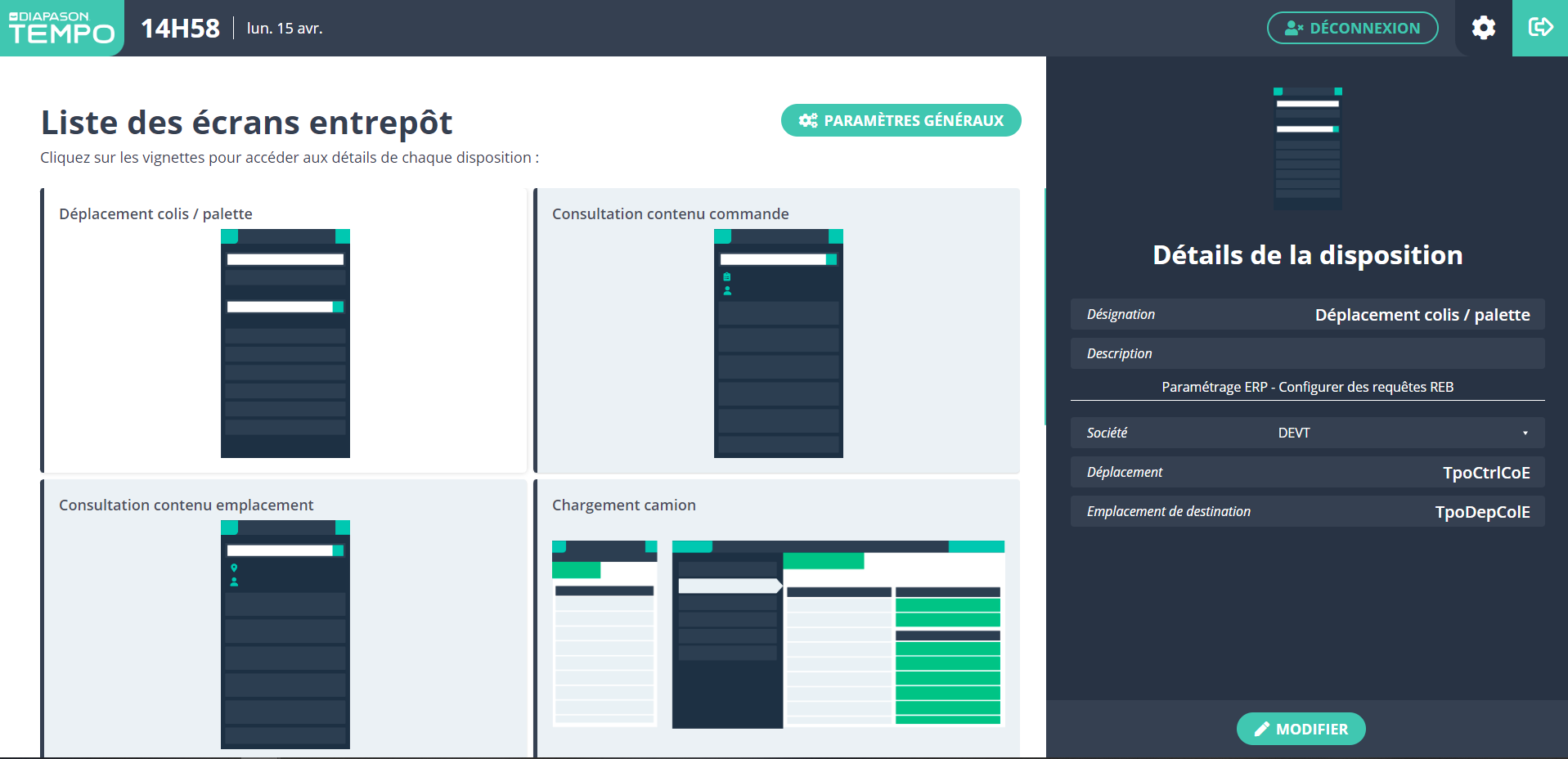Click the exit icon in top-right corner

[1540, 28]
